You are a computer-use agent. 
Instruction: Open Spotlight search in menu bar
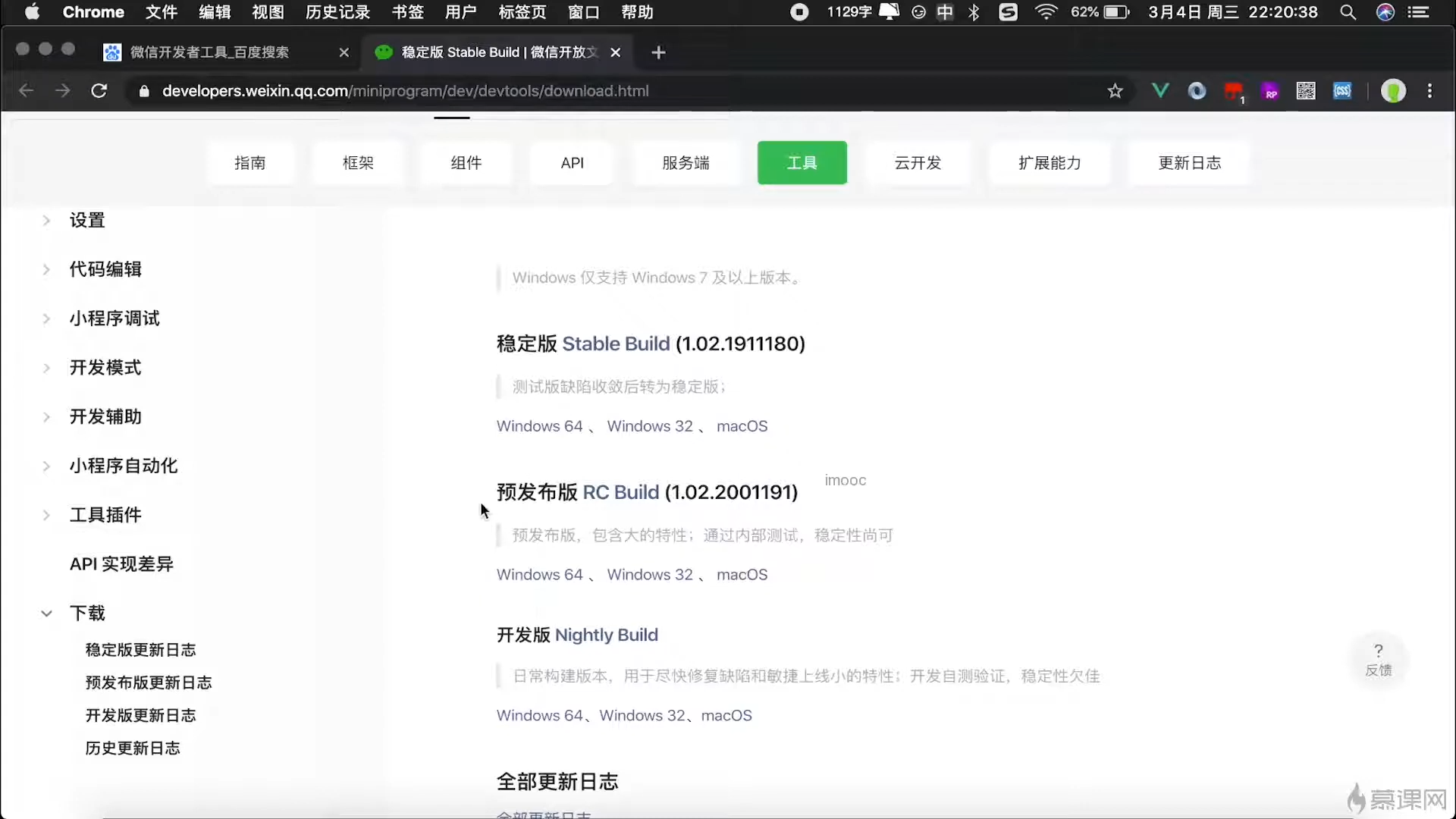pyautogui.click(x=1348, y=12)
